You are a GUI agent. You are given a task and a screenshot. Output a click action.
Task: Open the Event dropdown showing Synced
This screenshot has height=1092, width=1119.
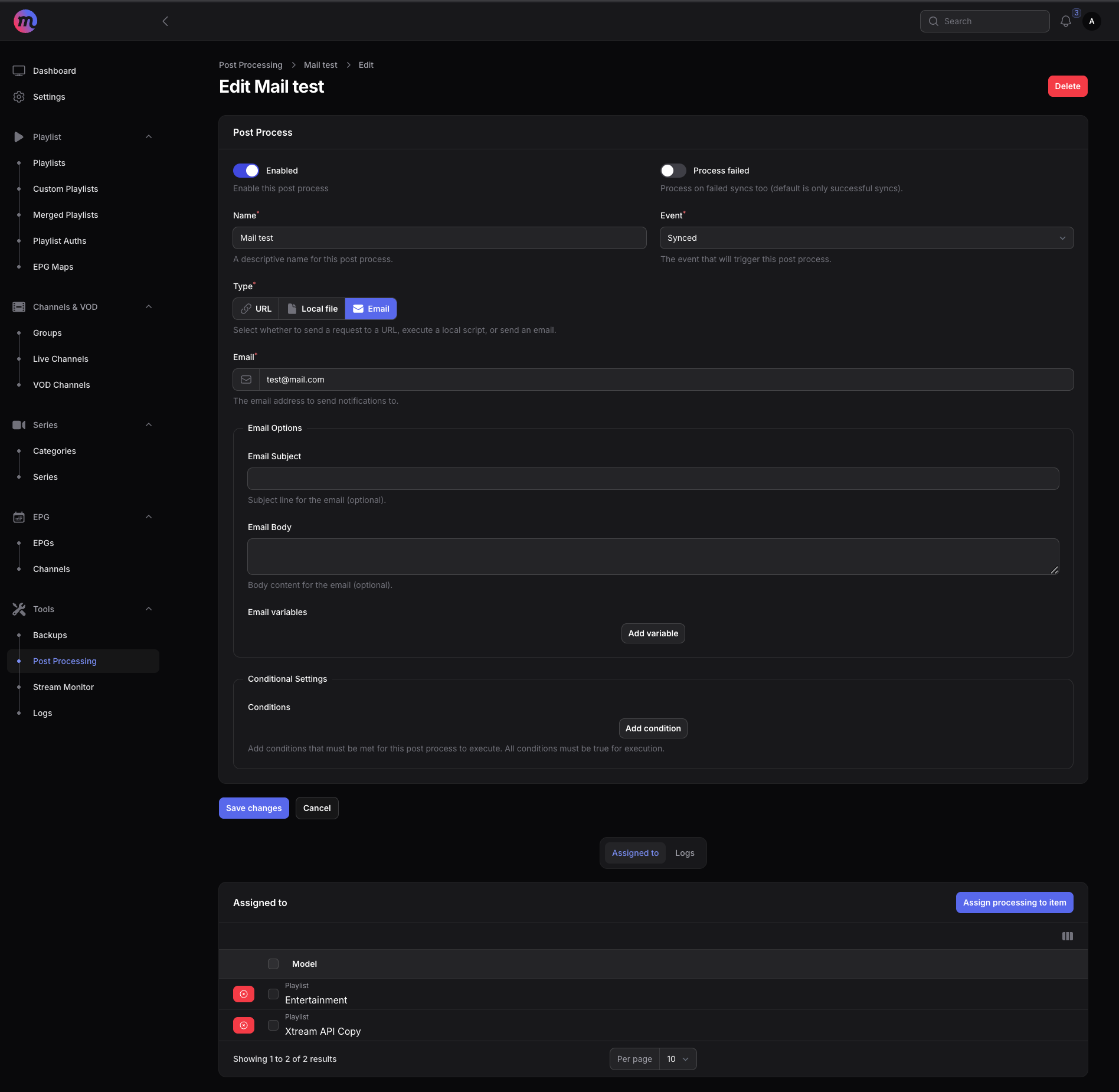866,238
